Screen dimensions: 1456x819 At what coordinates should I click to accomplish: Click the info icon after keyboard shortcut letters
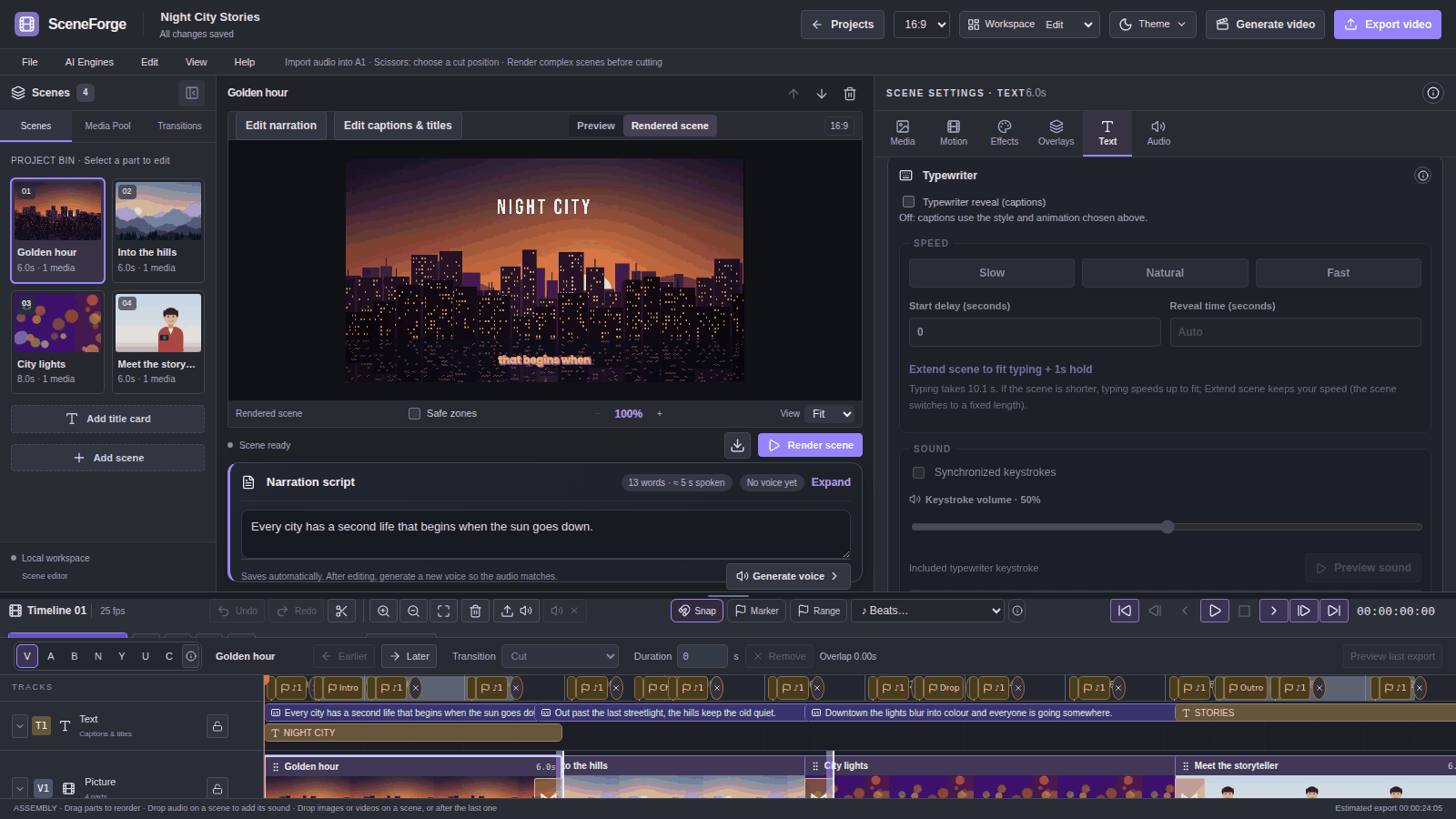click(191, 656)
